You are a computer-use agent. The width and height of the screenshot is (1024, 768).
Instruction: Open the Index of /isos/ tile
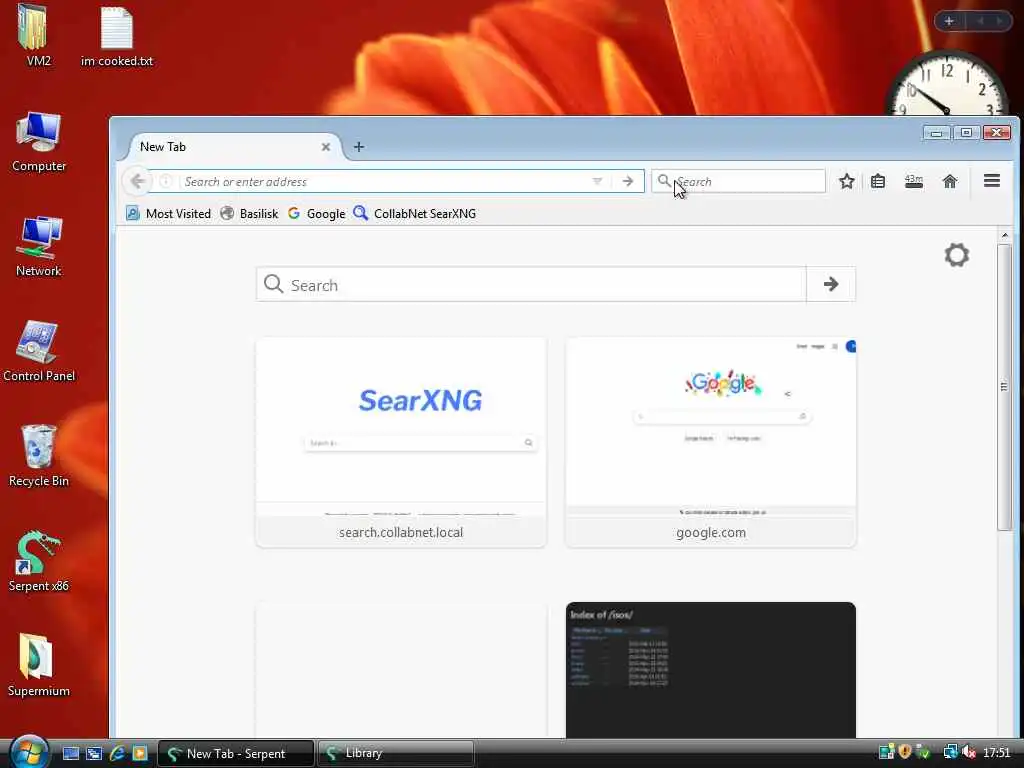711,670
